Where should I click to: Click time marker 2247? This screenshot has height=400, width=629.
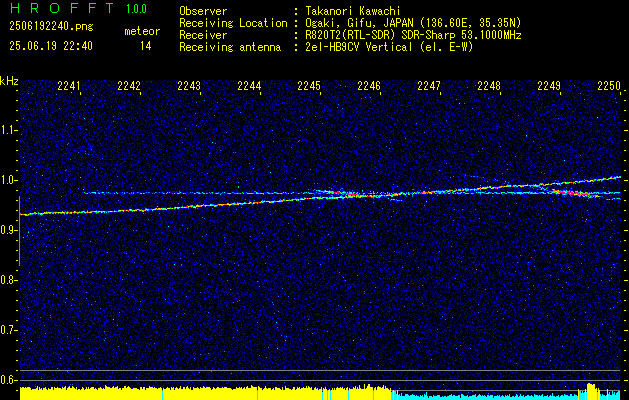[x=429, y=85]
